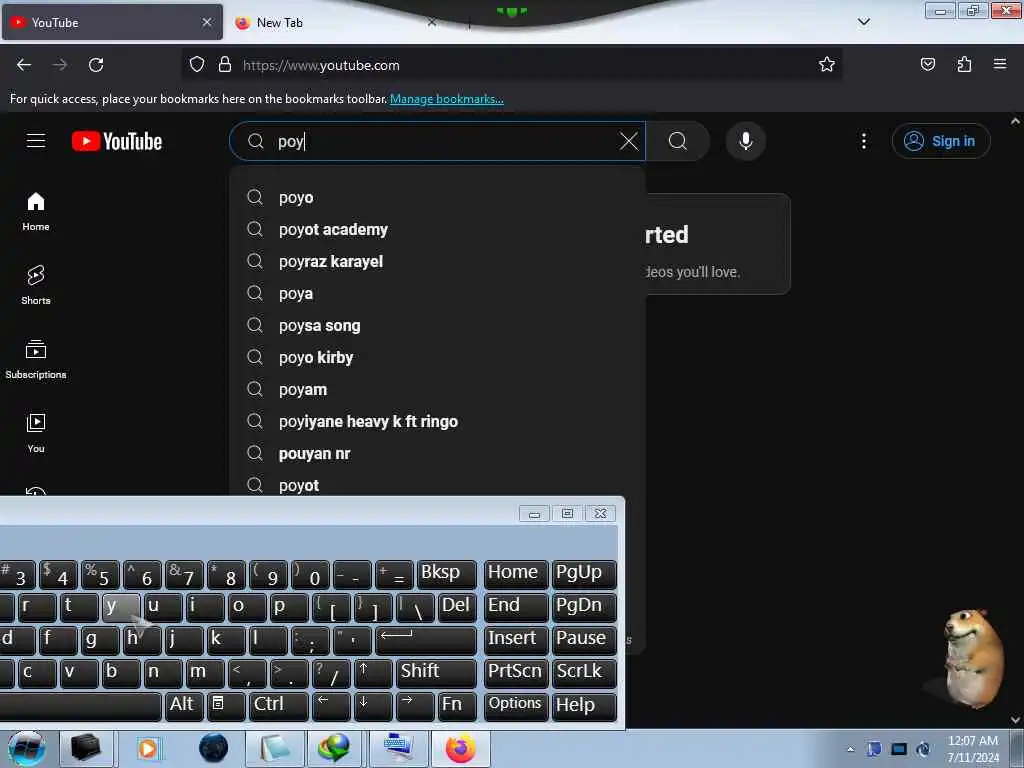Select suggestion "poyo kirby"
The image size is (1024, 768).
pos(438,357)
